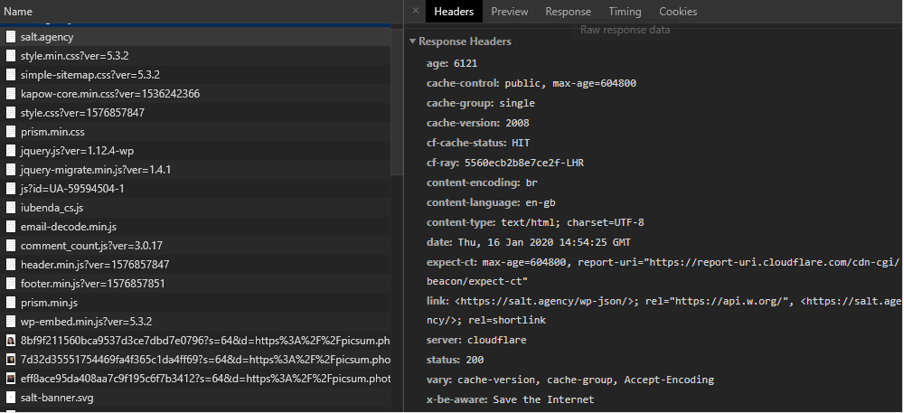Open the Preview tab
The width and height of the screenshot is (904, 413).
(x=509, y=12)
